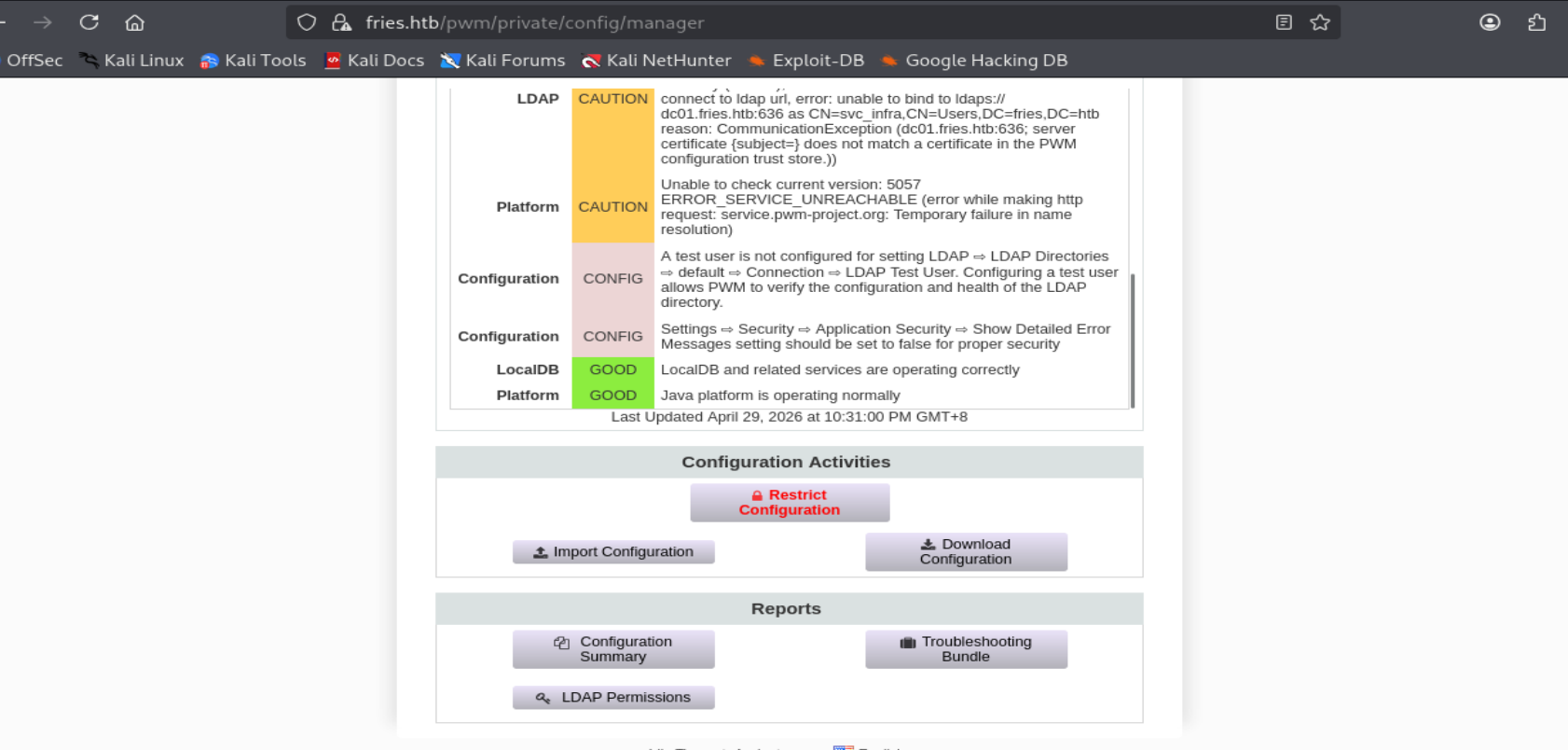The height and width of the screenshot is (750, 1568).
Task: Click the Last Updated timestamp line
Action: pos(789,417)
